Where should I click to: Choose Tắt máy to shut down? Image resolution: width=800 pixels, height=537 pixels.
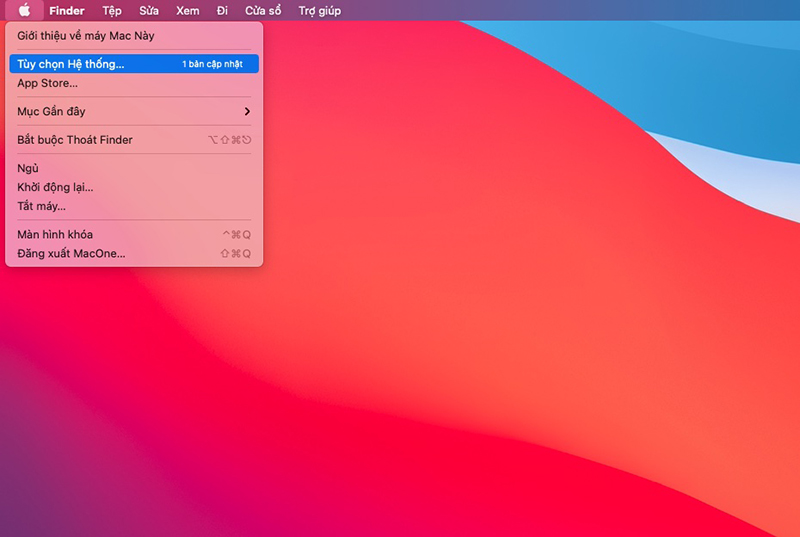[x=134, y=206]
